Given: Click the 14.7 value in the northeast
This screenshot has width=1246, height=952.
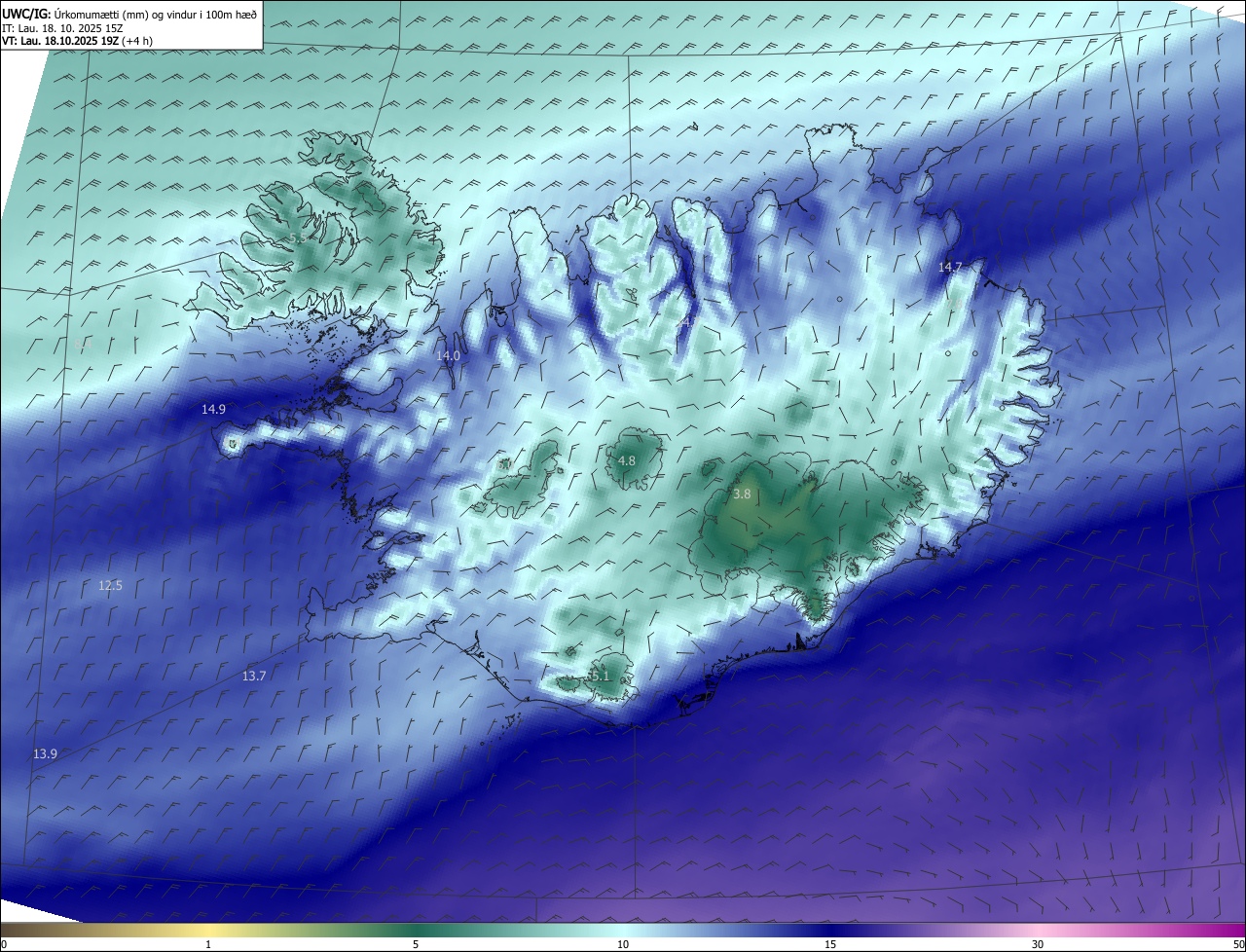Looking at the screenshot, I should [x=950, y=267].
